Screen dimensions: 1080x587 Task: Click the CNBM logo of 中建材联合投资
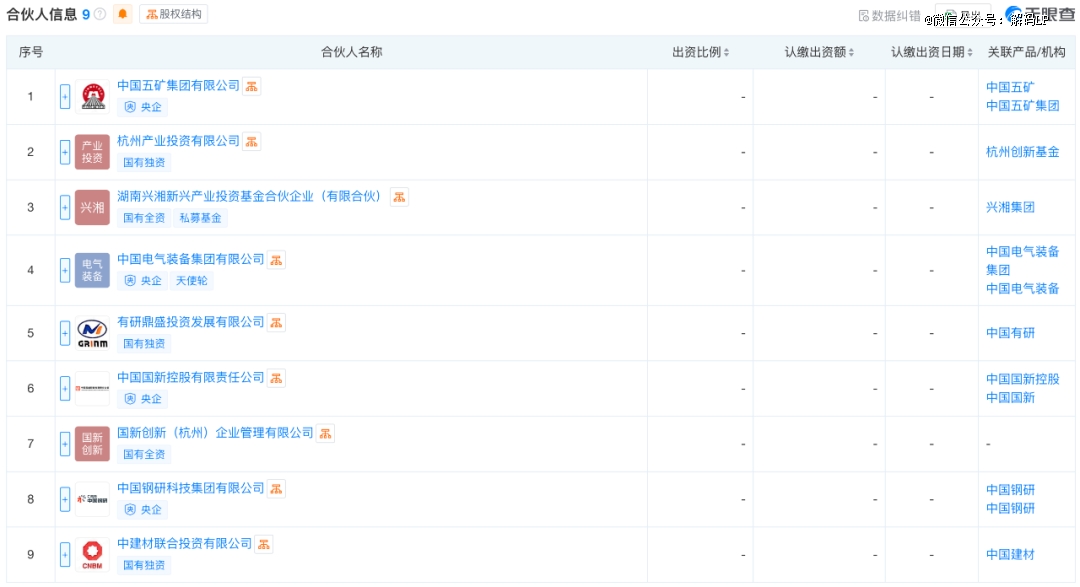(92, 555)
